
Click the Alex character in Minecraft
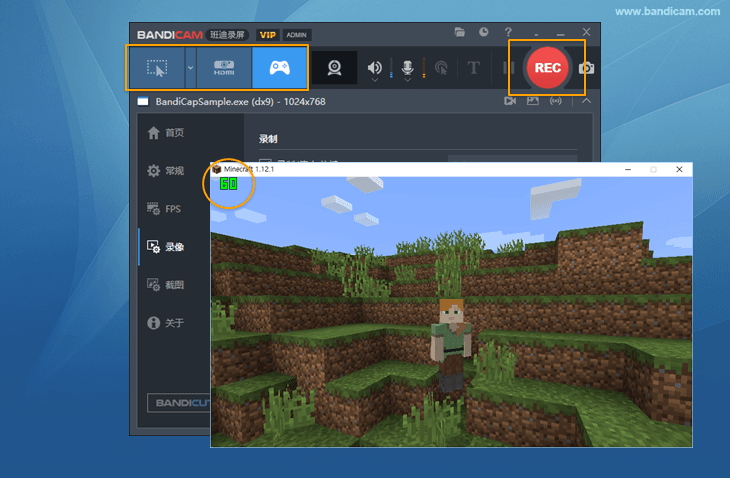coord(451,344)
